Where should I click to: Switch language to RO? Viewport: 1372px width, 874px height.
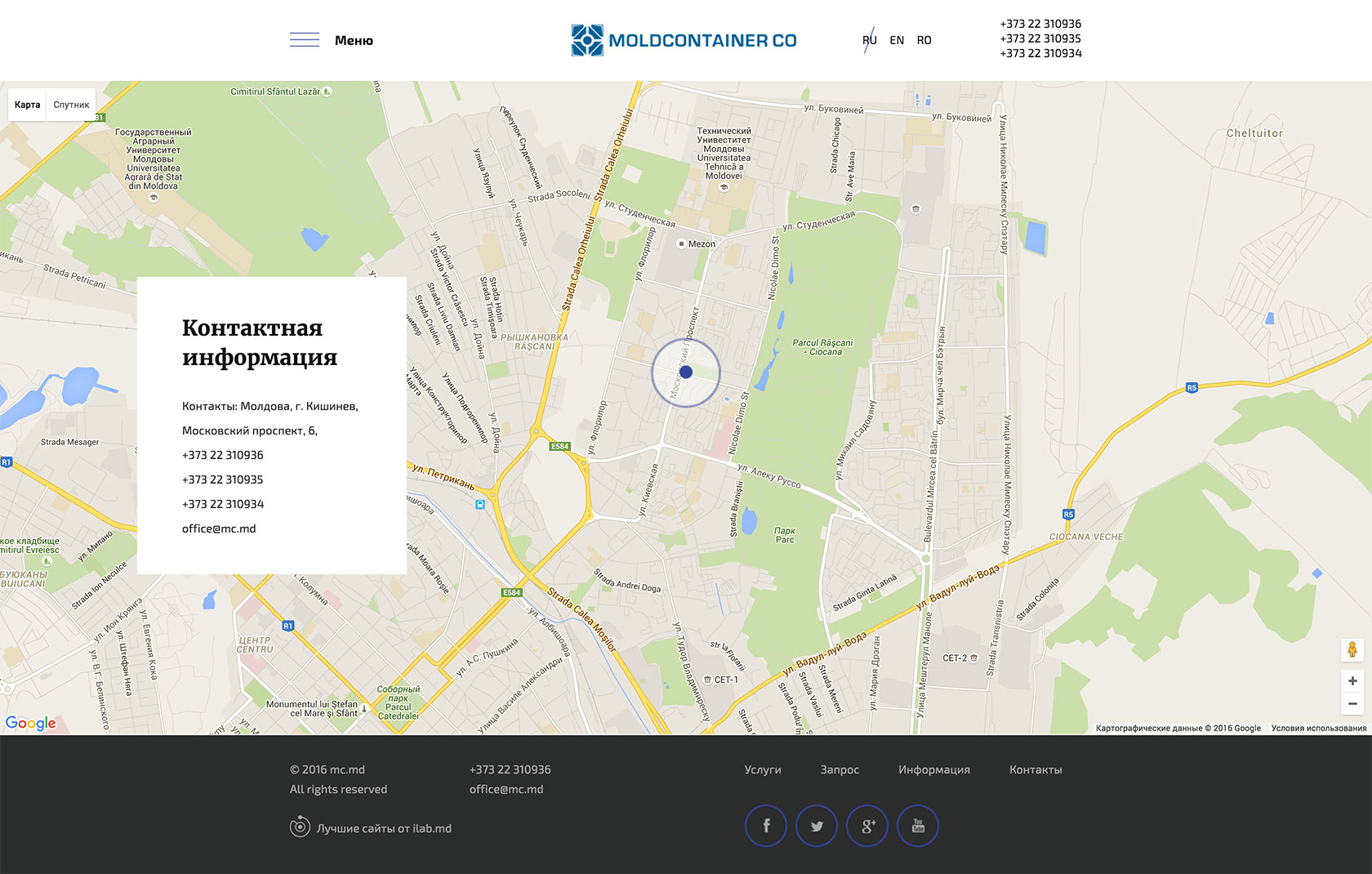point(924,40)
